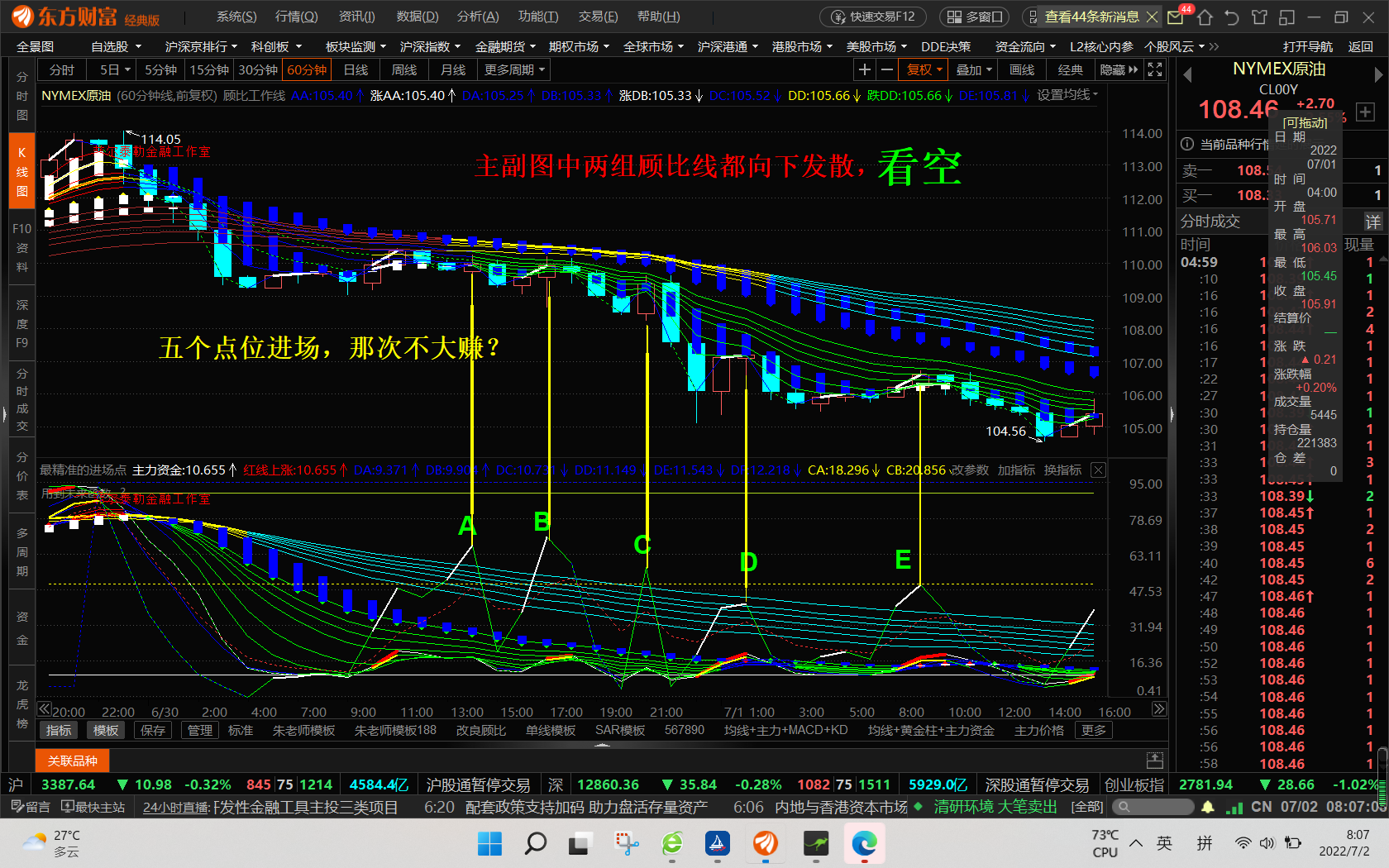The height and width of the screenshot is (868, 1389).
Task: Open Microsoft Edge from the taskbar
Action: tap(864, 843)
